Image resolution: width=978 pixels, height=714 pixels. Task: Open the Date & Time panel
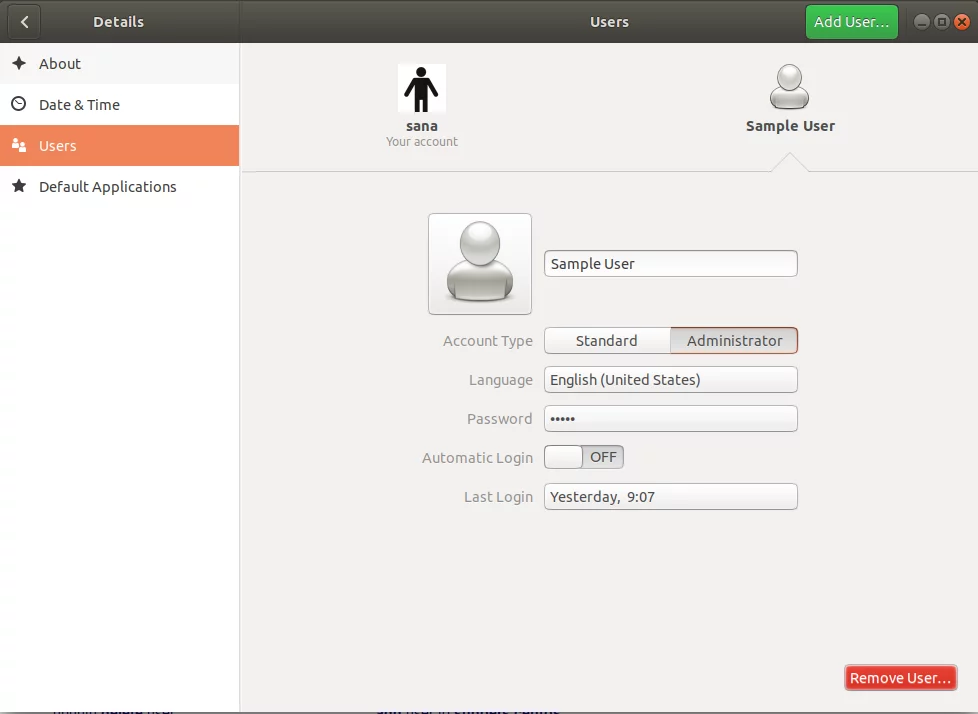[x=119, y=104]
